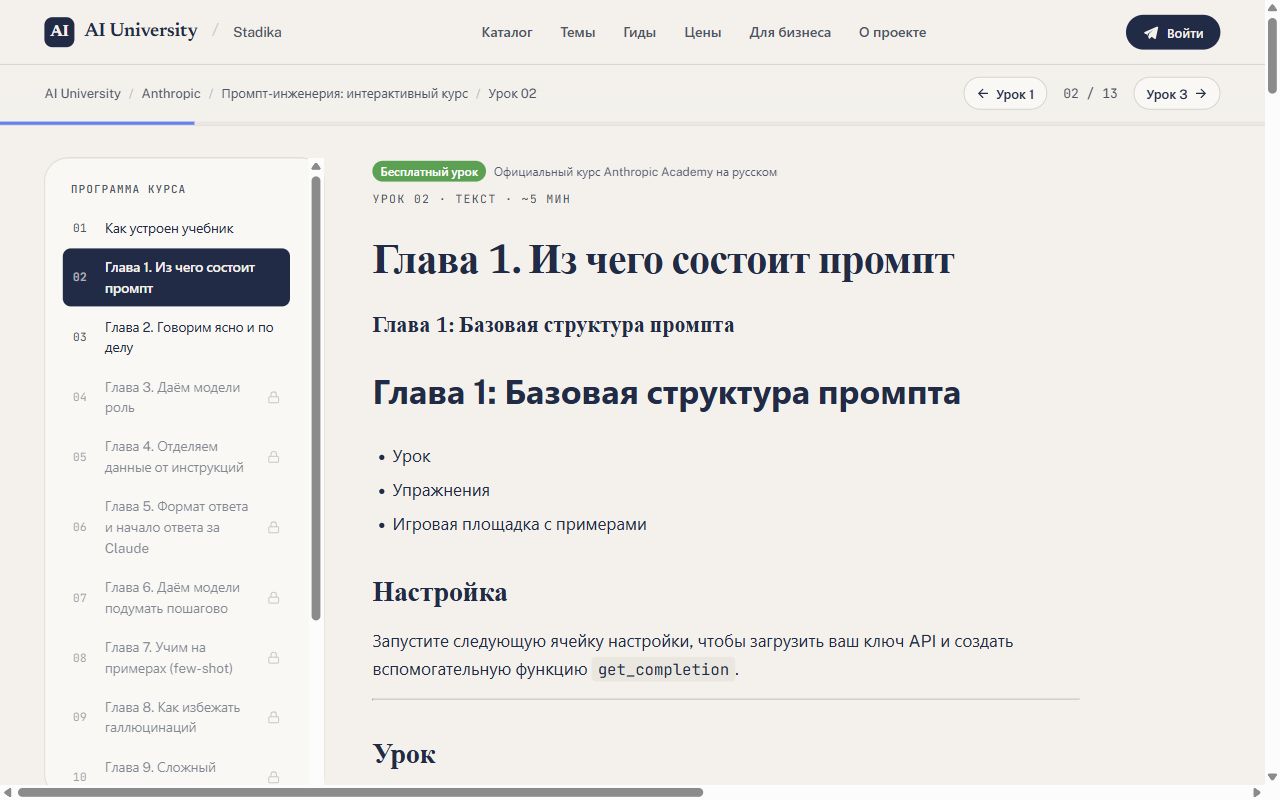Go back to Урок 1
The width and height of the screenshot is (1280, 800).
pos(1005,94)
